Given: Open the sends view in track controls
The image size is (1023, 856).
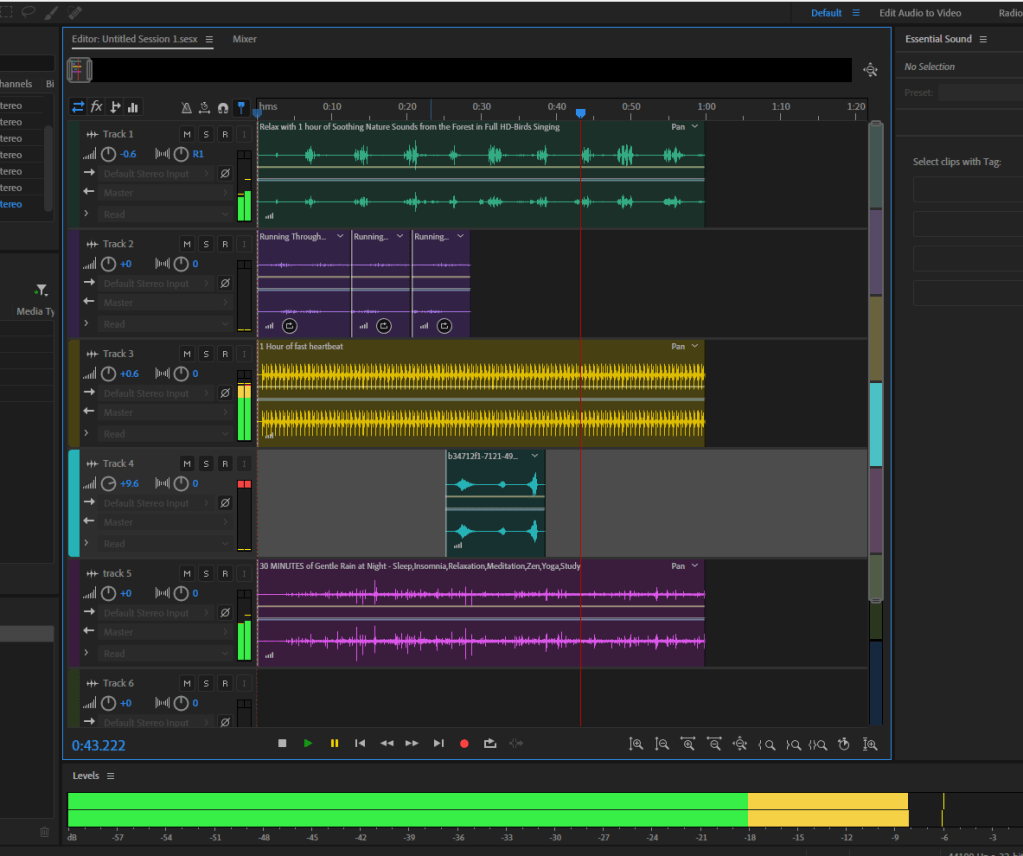Looking at the screenshot, I should 115,107.
